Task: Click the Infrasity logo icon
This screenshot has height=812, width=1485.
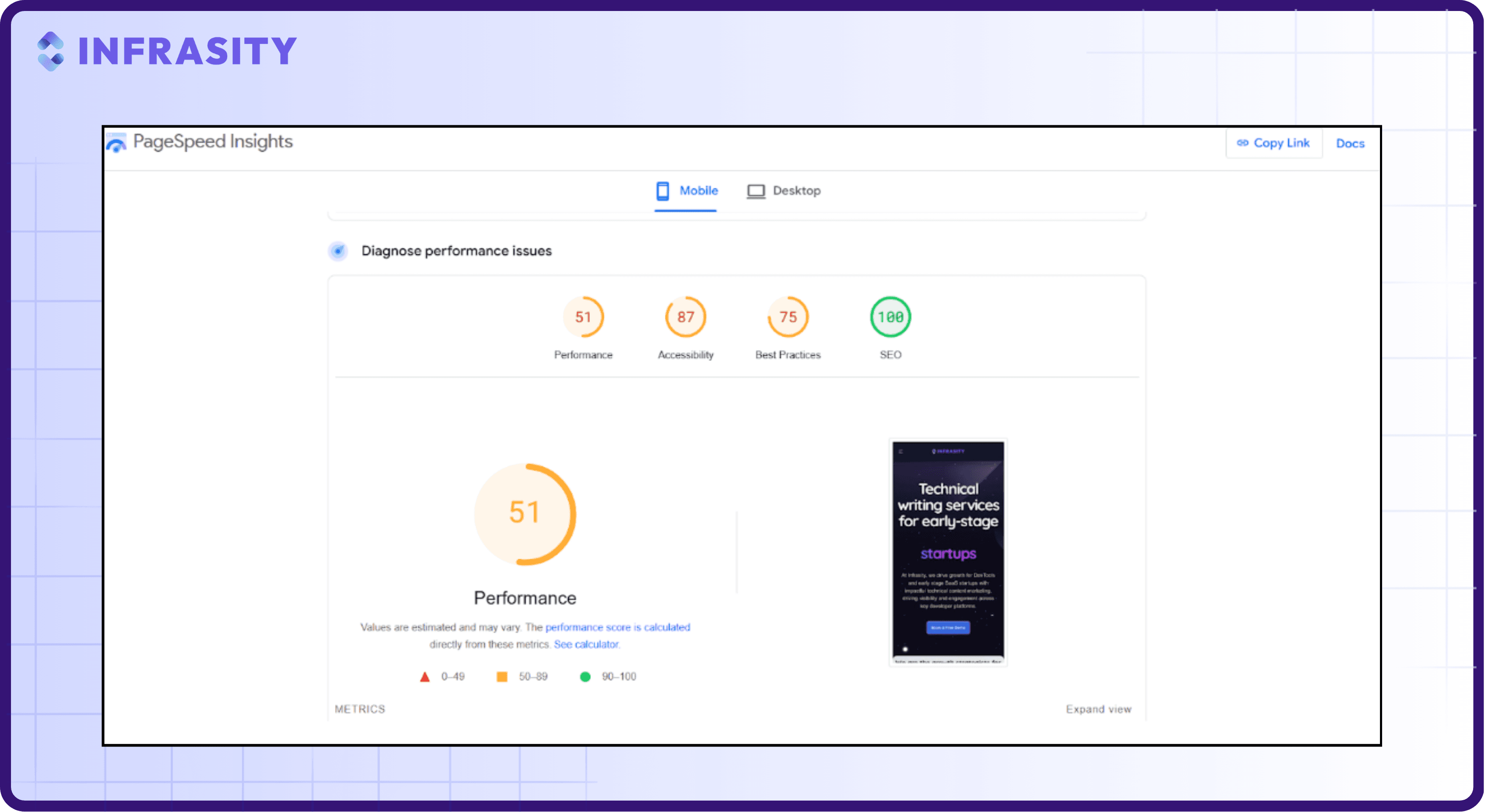Action: coord(51,51)
